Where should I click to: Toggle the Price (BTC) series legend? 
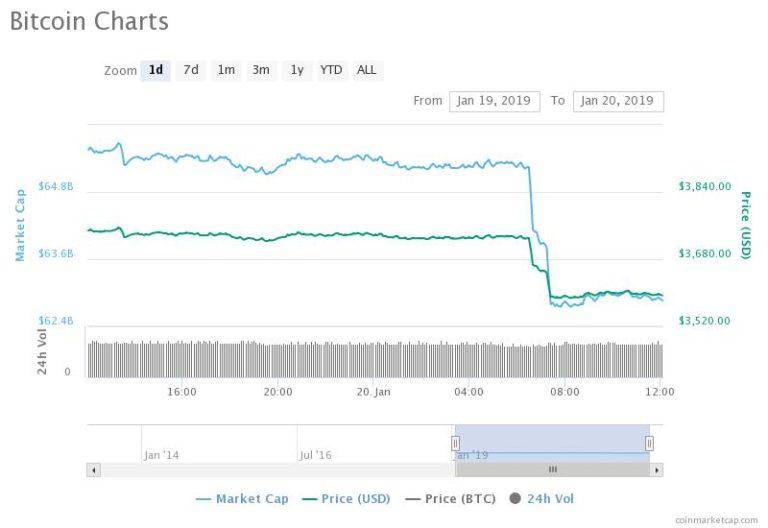(x=449, y=498)
